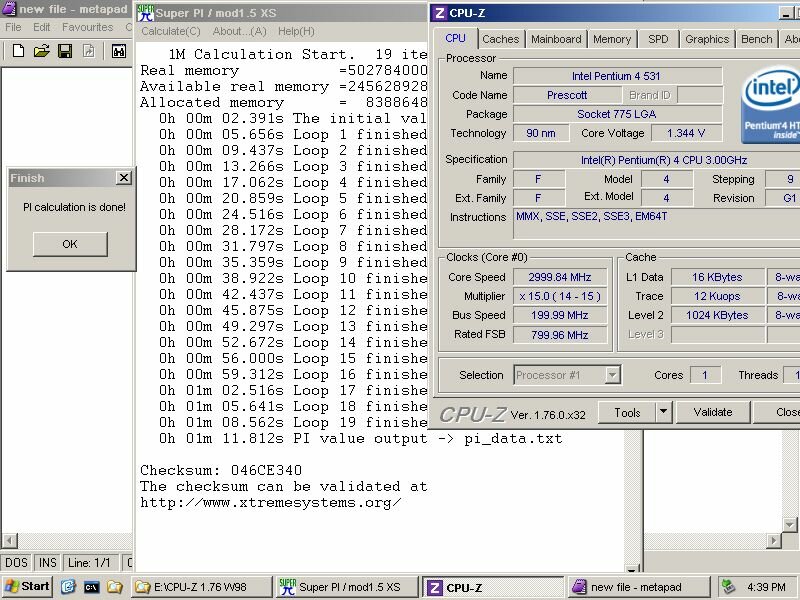Click the Validate button in CPU-Z

pos(712,412)
